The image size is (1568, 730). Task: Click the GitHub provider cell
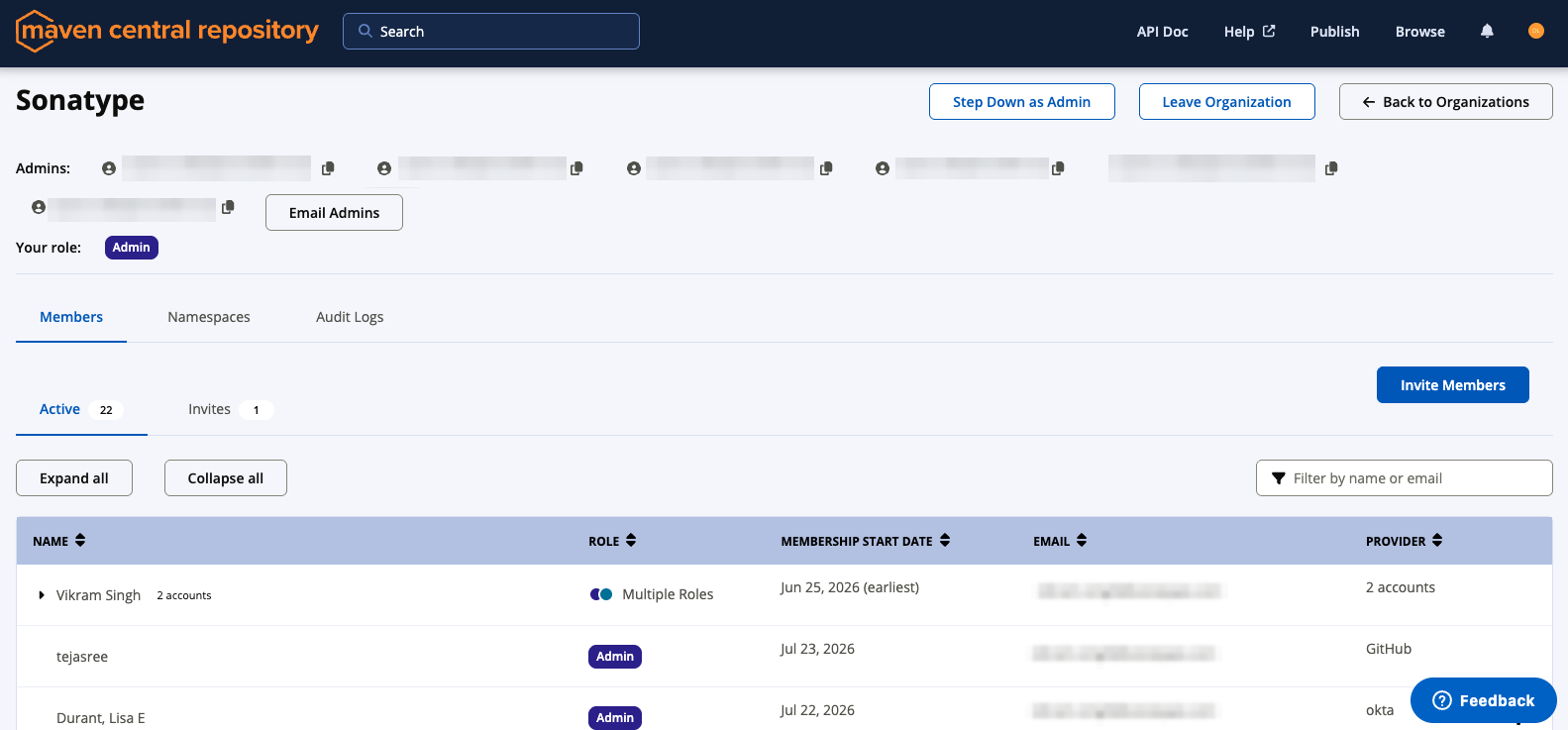(x=1389, y=649)
